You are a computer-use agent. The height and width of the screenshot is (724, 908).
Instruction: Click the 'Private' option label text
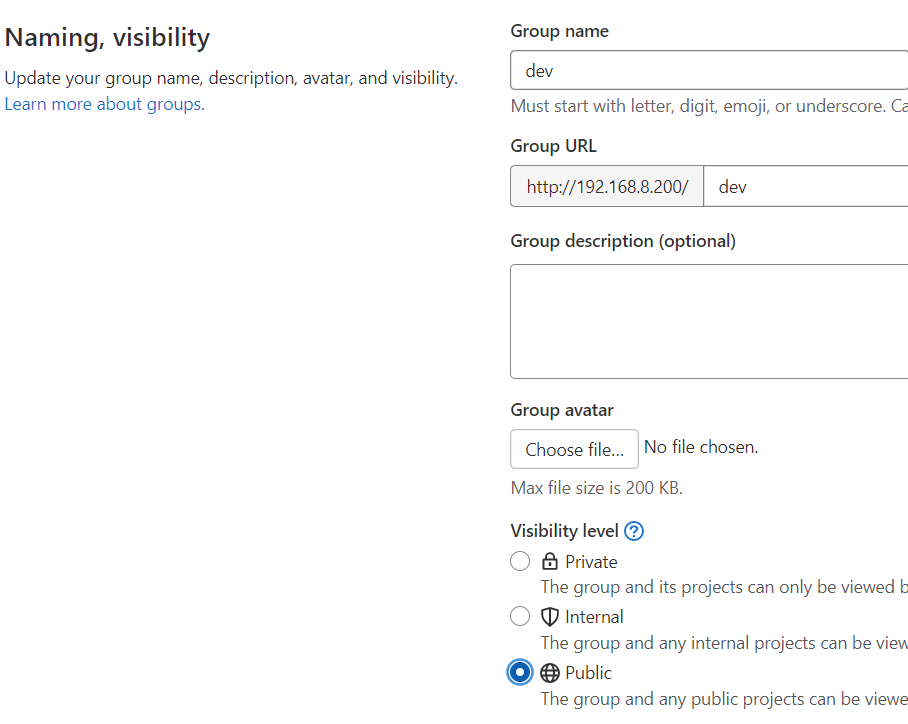pos(591,562)
